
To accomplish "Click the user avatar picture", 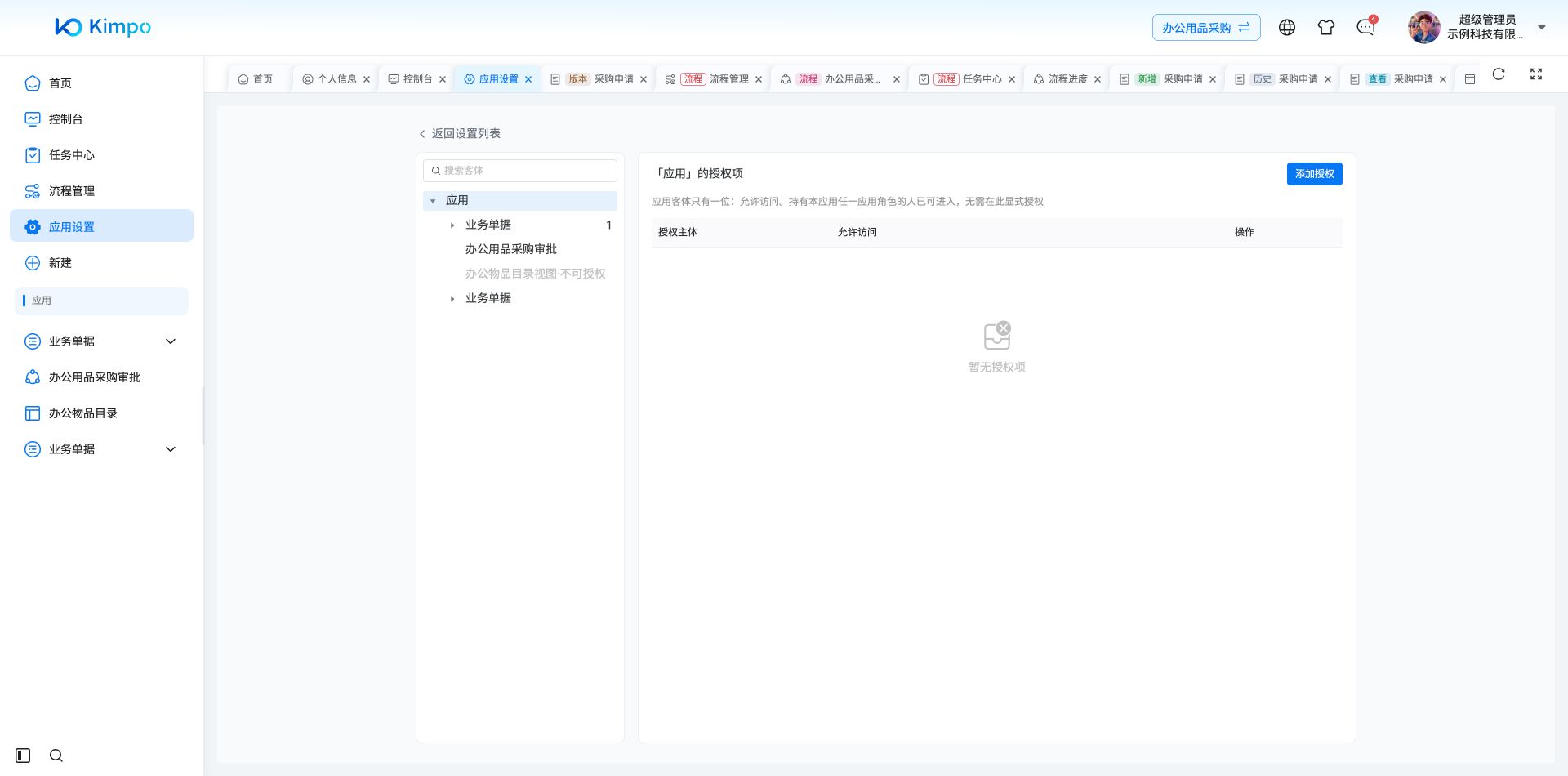I will tap(1424, 27).
